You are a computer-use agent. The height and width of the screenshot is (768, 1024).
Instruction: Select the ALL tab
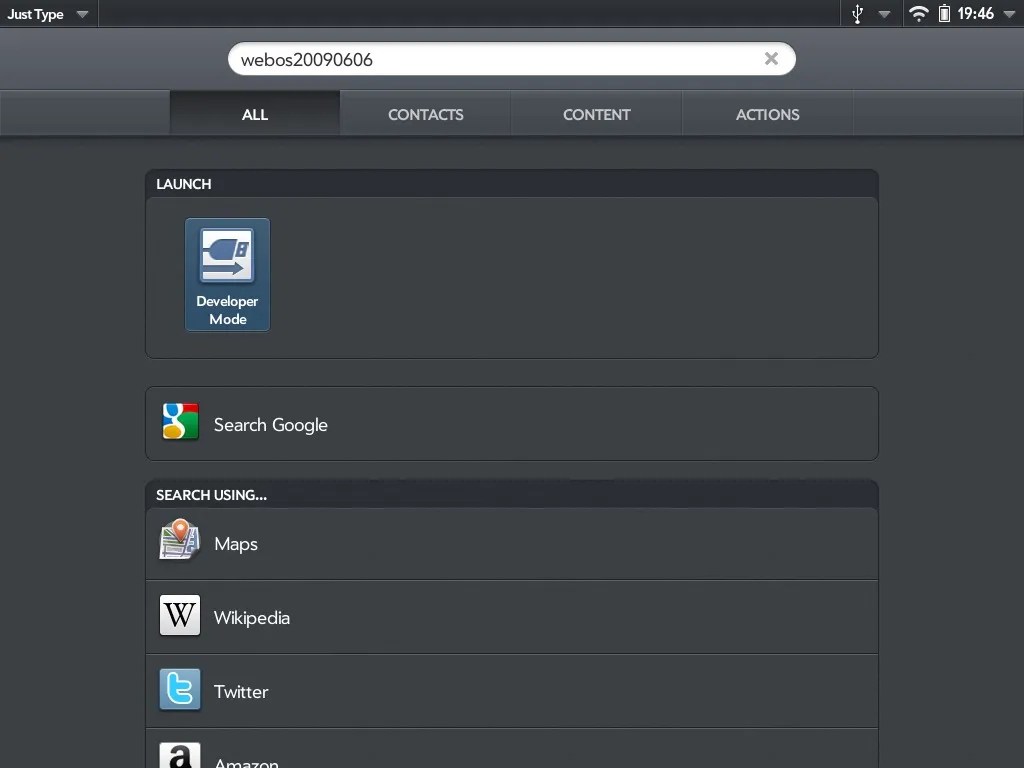pyautogui.click(x=254, y=114)
